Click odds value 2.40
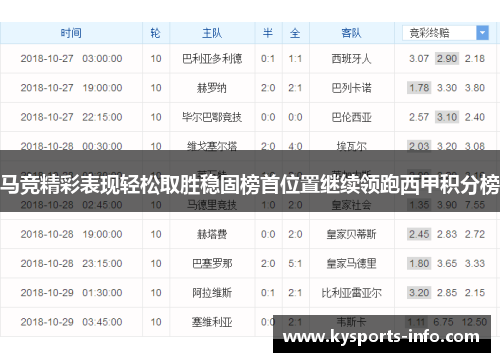This screenshot has height=362, width=500. [475, 117]
